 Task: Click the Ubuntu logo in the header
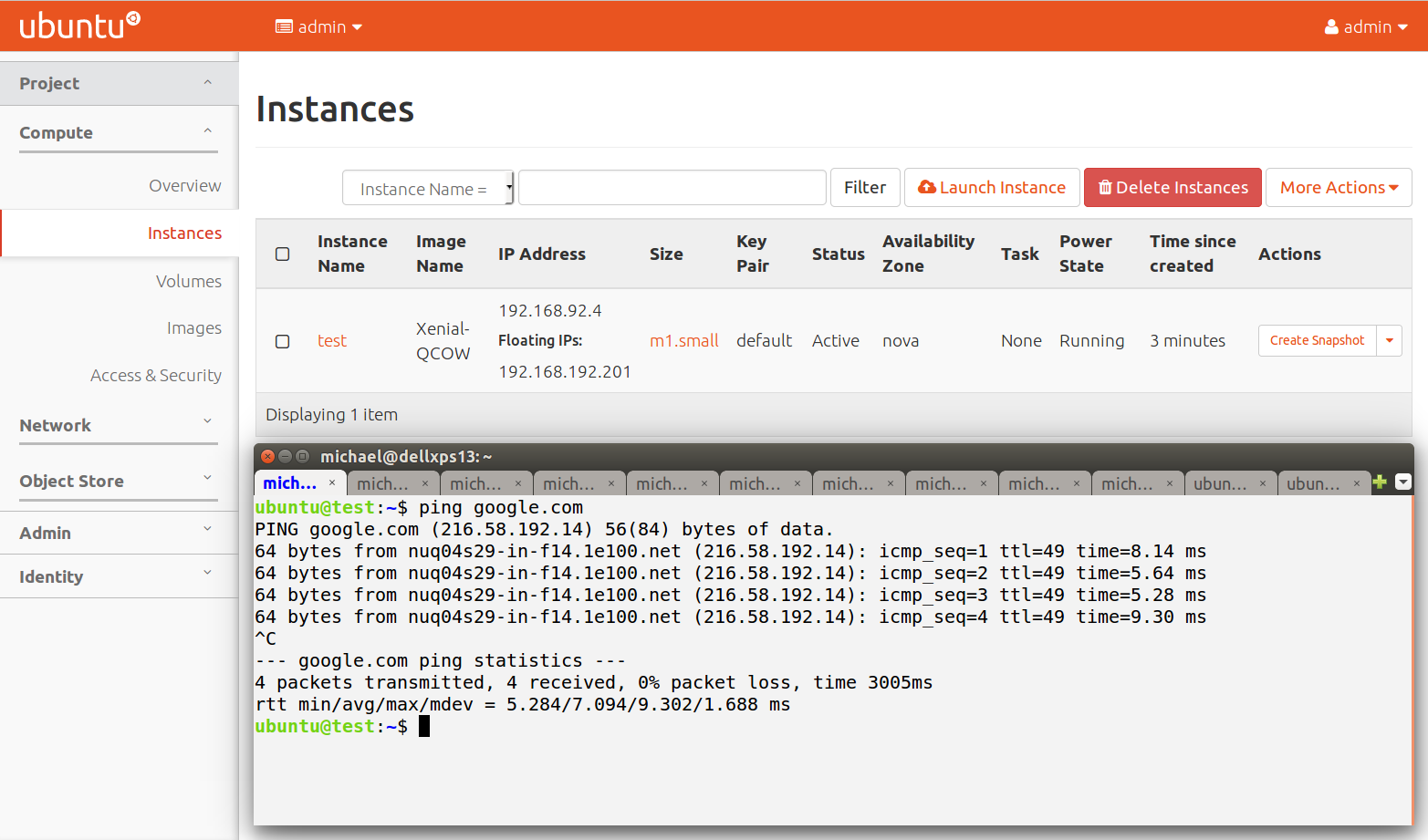(79, 26)
